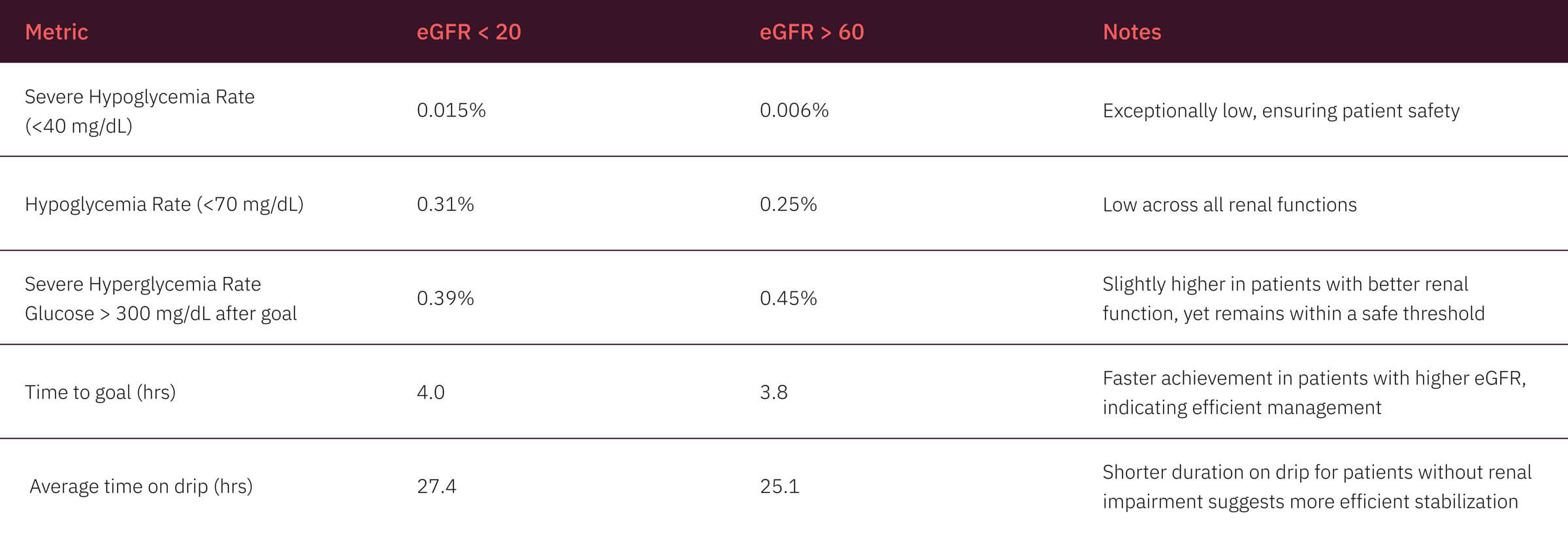Select the Time to goal (hrs) label

coord(100,393)
